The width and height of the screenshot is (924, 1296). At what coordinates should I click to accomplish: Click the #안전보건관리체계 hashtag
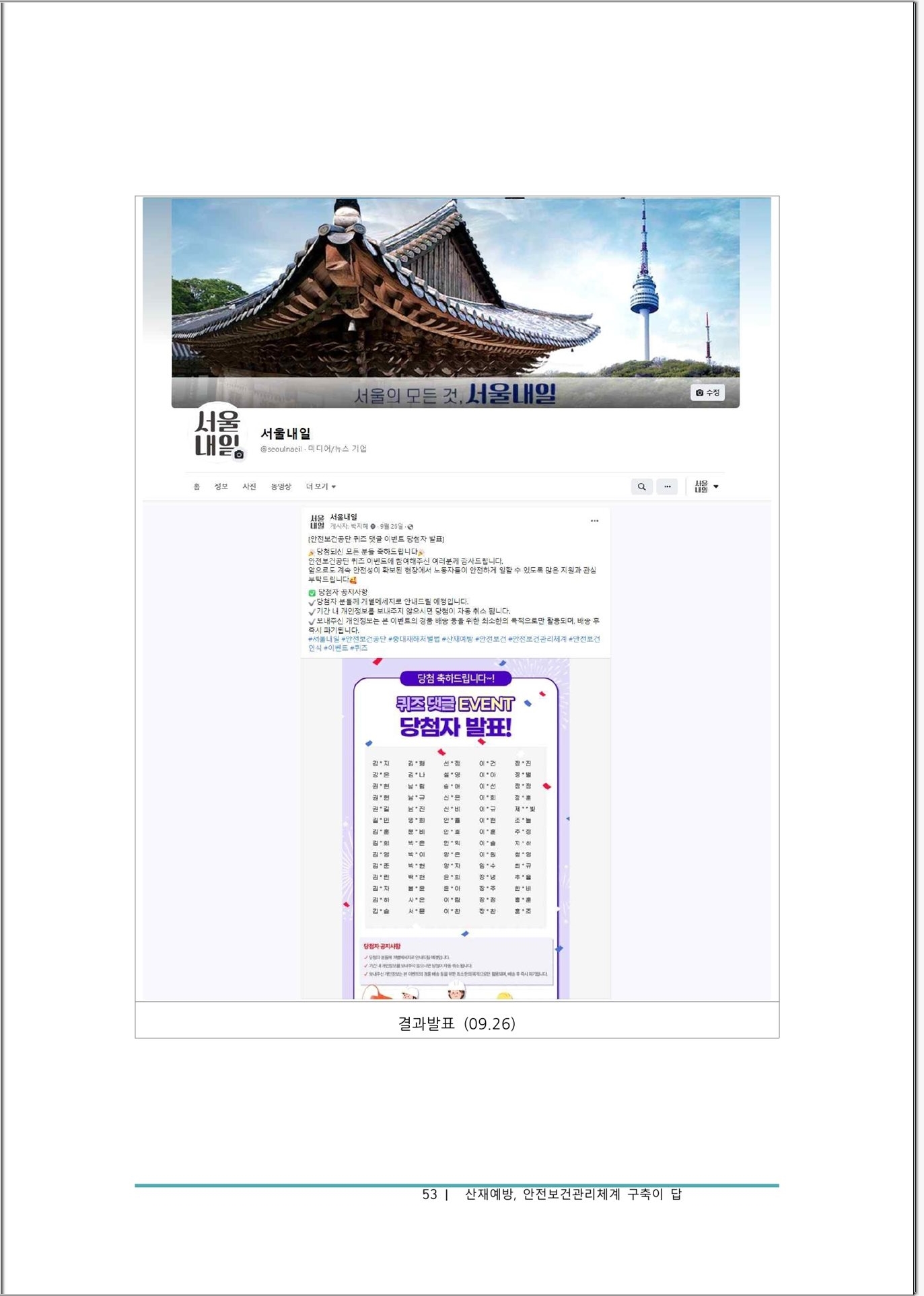click(538, 639)
